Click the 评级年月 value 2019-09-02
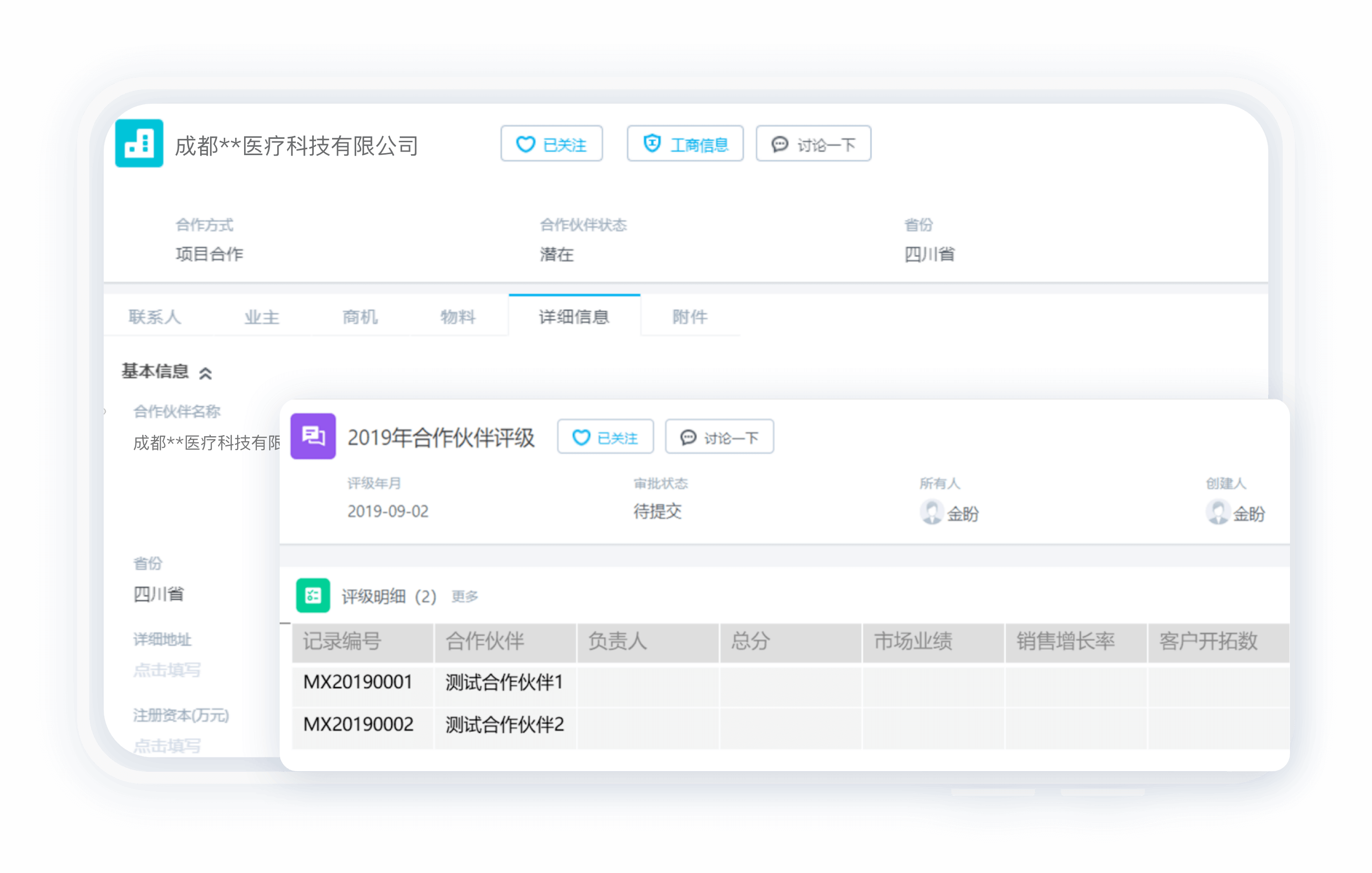The height and width of the screenshot is (873, 1372). pos(388,511)
